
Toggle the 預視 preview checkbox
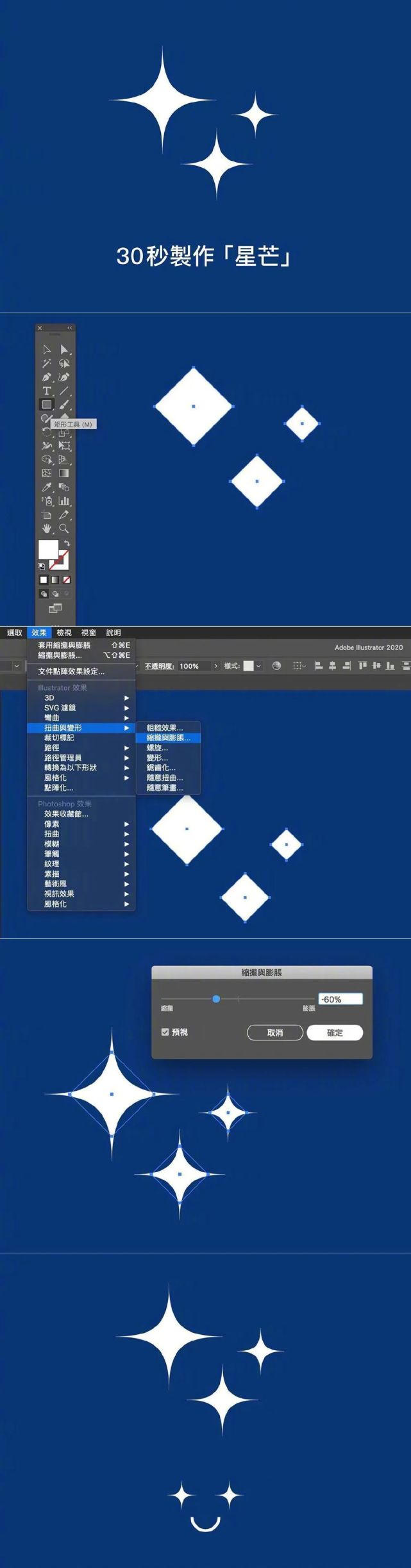(165, 1032)
